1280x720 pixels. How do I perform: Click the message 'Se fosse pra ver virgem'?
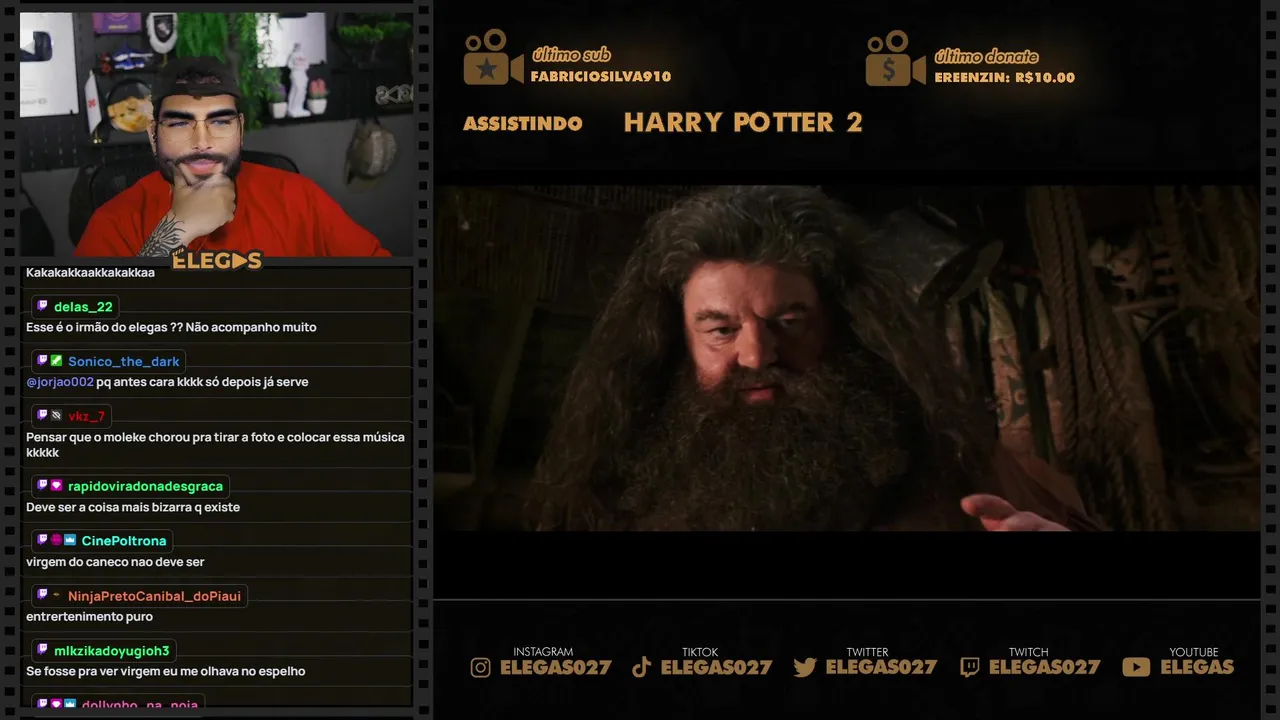[166, 671]
